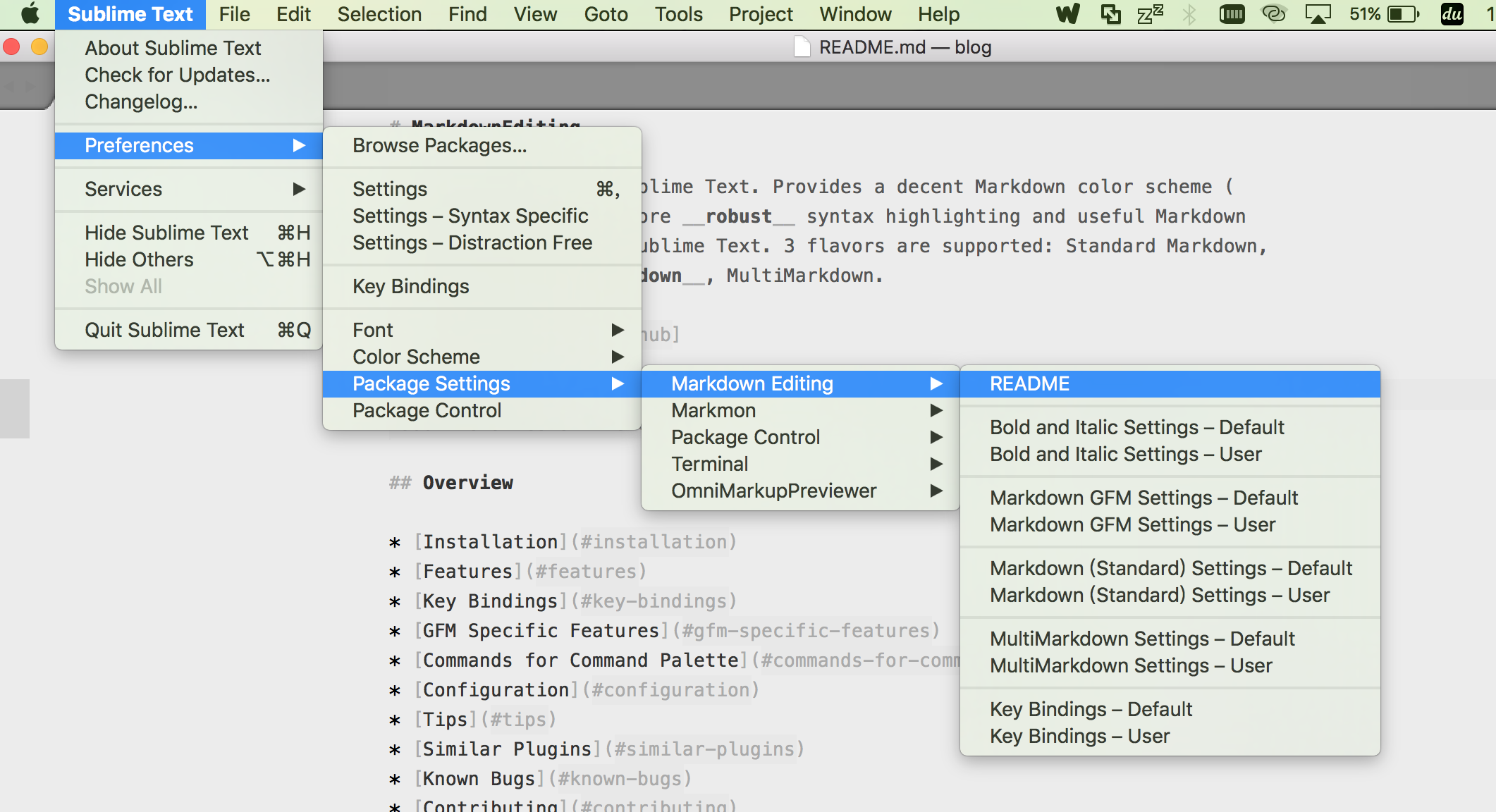Choose Quit Sublime Text
The width and height of the screenshot is (1496, 812).
[x=189, y=330]
